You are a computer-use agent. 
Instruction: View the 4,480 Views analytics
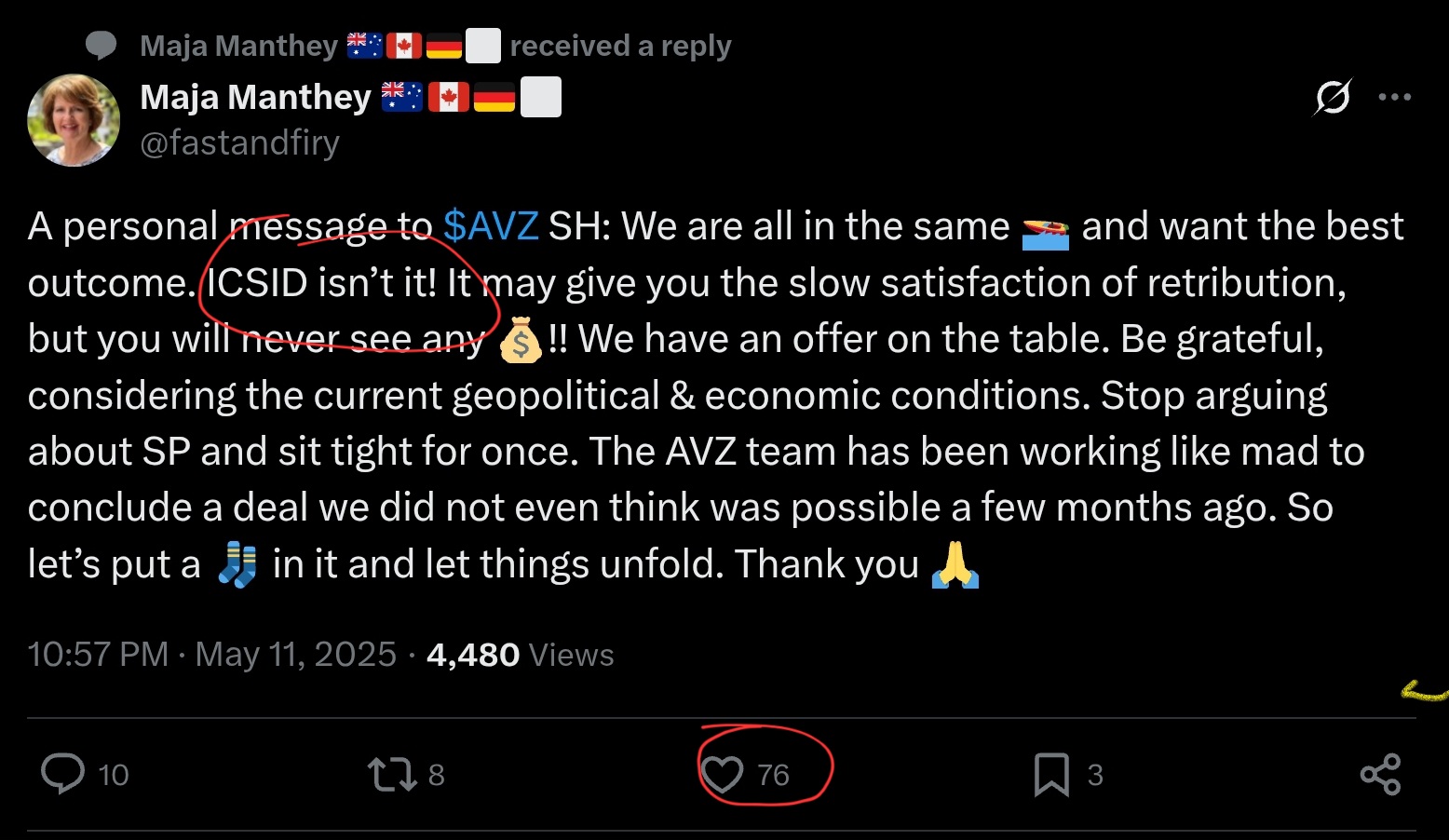pyautogui.click(x=520, y=655)
